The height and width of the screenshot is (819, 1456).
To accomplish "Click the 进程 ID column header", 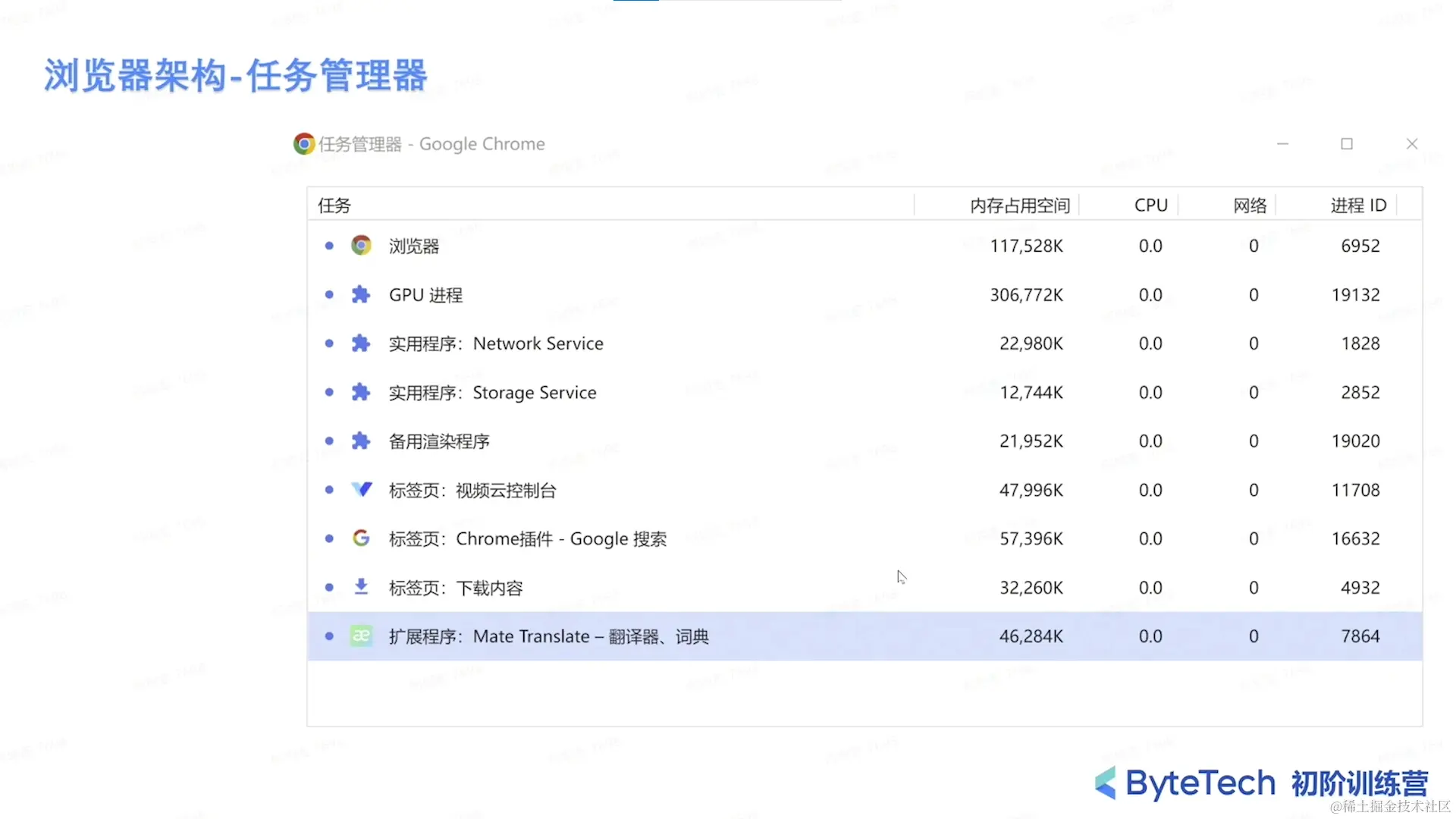I will [x=1357, y=206].
